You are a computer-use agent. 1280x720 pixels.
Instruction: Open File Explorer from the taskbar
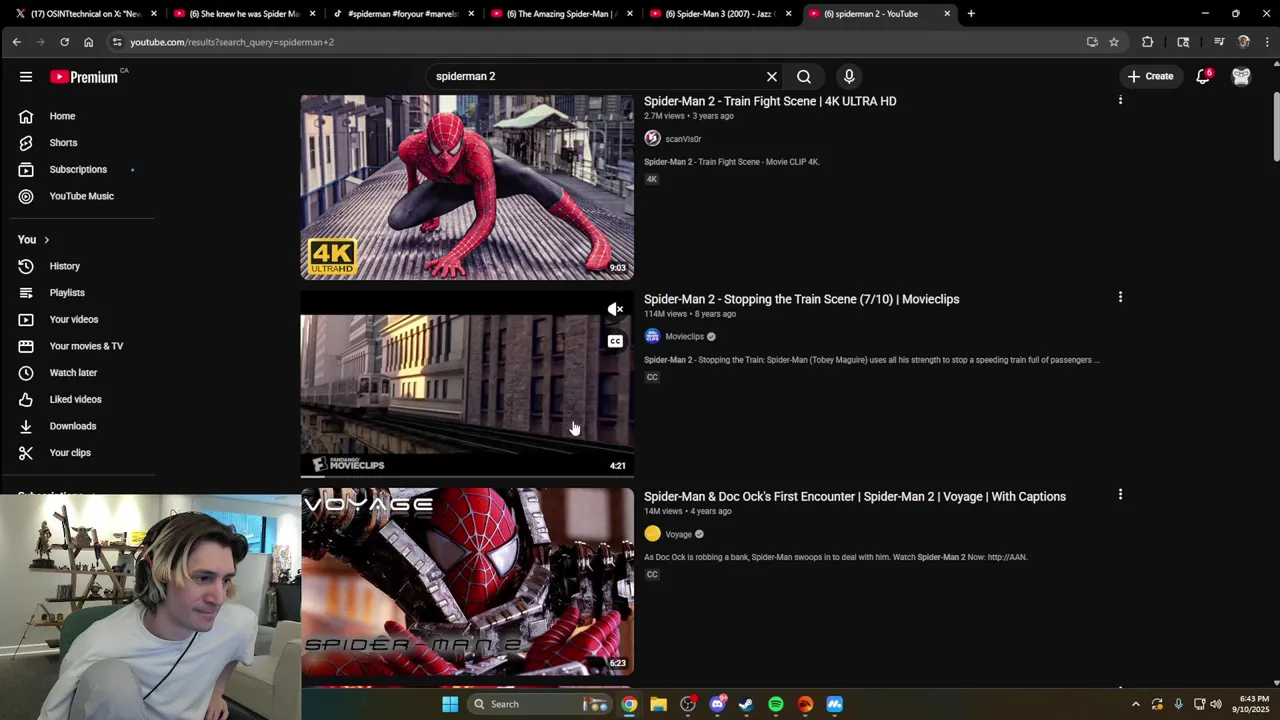click(658, 704)
